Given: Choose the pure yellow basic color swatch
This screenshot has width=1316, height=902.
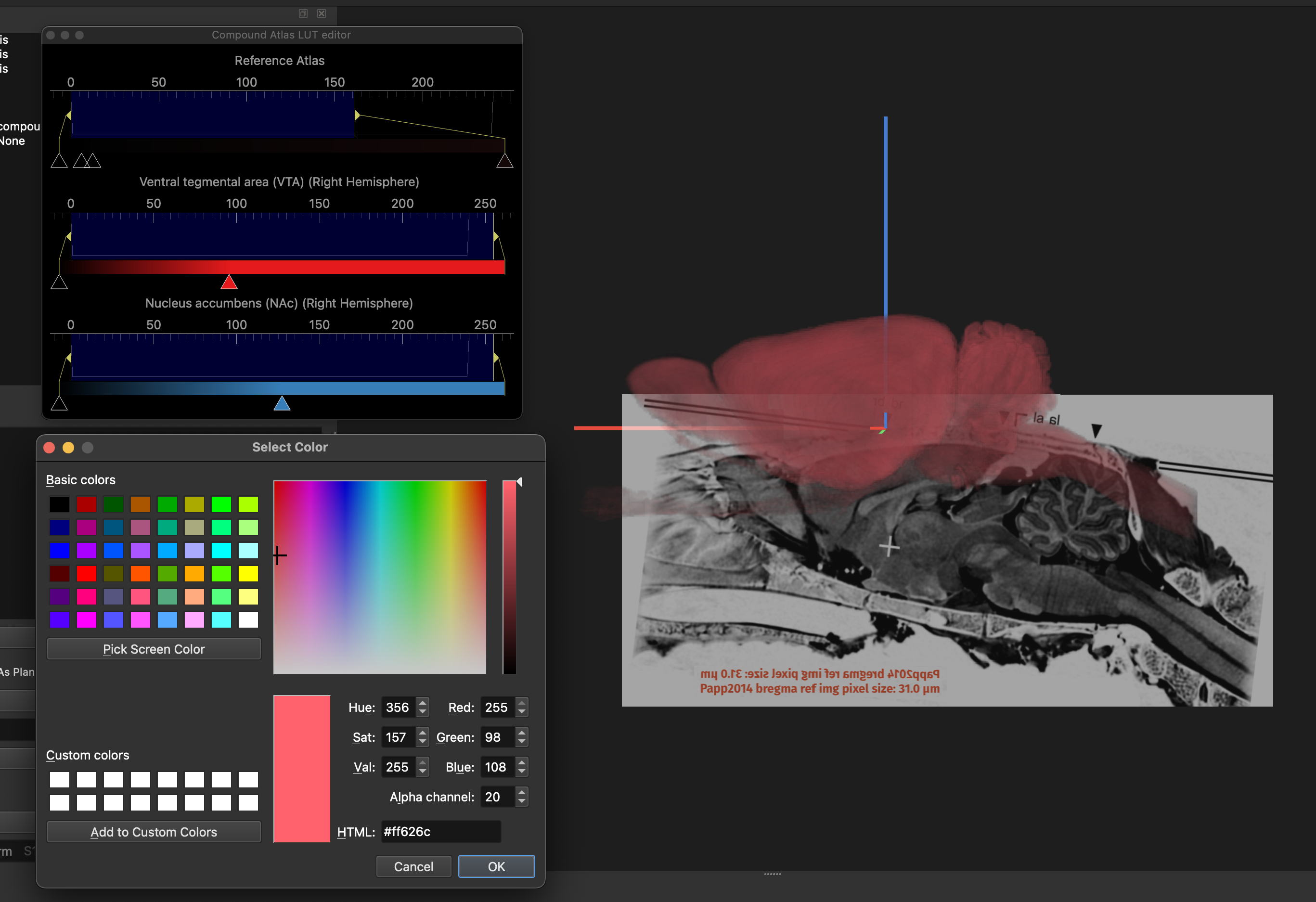Looking at the screenshot, I should coord(248,574).
